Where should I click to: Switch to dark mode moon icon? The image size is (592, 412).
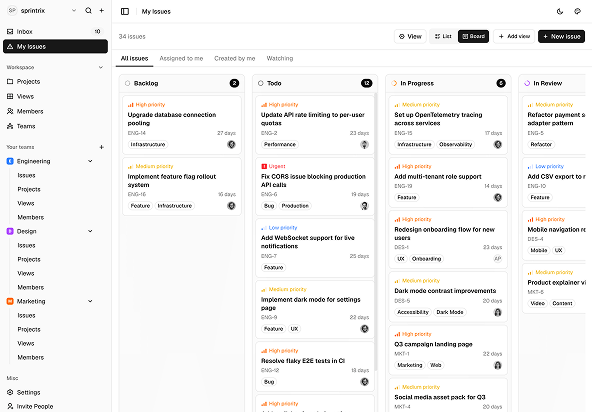(x=560, y=11)
